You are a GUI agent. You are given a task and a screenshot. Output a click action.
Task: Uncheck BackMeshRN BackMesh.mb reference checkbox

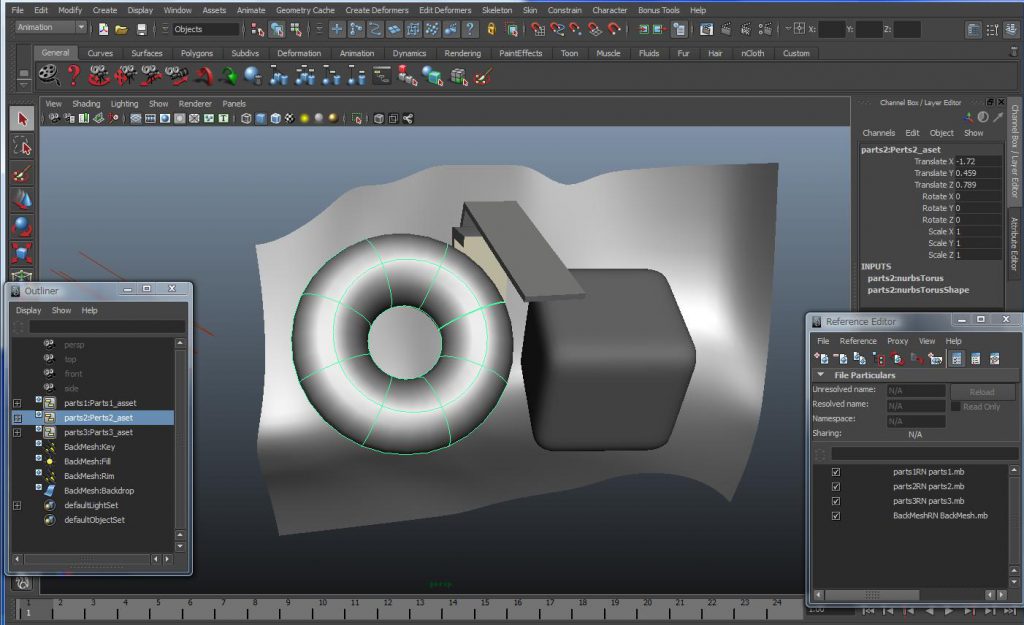(x=836, y=516)
